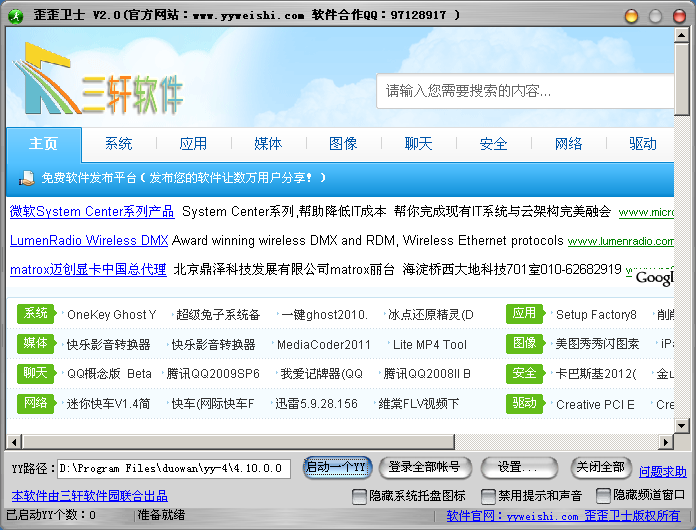Switch to the 主页 tab
The width and height of the screenshot is (696, 530).
44,144
